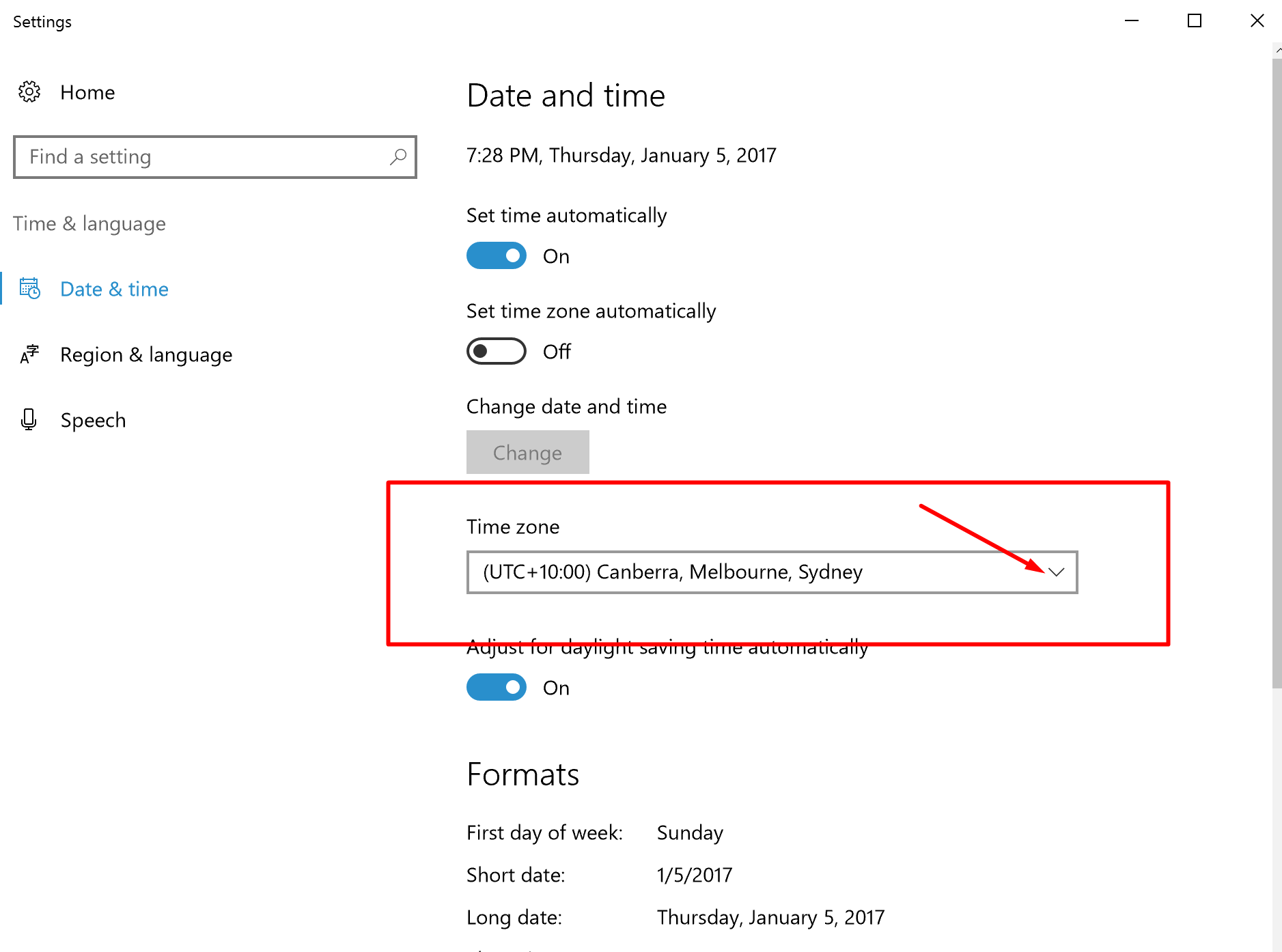1282x952 pixels.
Task: Turn off Set time automatically
Action: click(x=496, y=255)
